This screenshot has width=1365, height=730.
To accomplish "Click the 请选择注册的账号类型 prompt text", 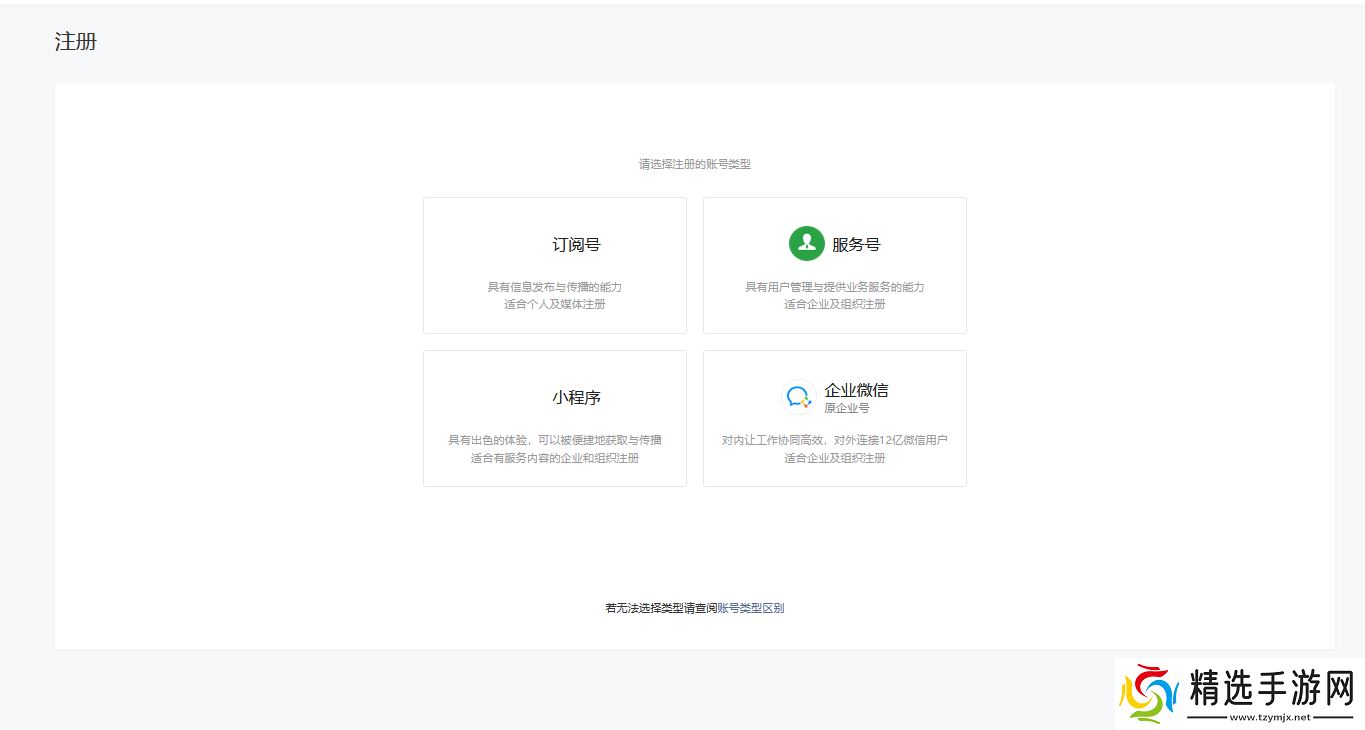I will click(694, 164).
